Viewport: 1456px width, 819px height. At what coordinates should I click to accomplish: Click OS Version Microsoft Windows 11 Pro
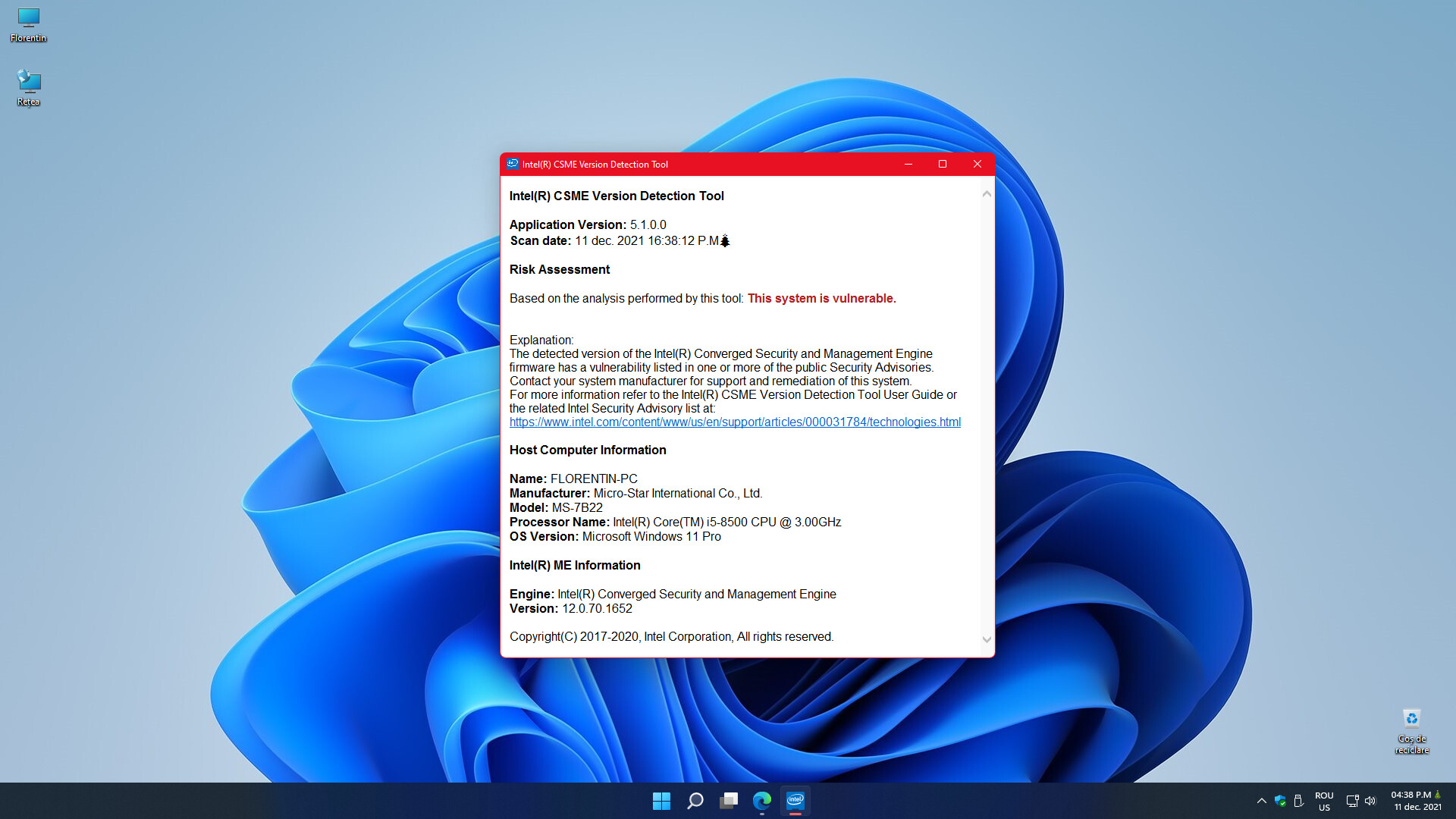coord(651,537)
